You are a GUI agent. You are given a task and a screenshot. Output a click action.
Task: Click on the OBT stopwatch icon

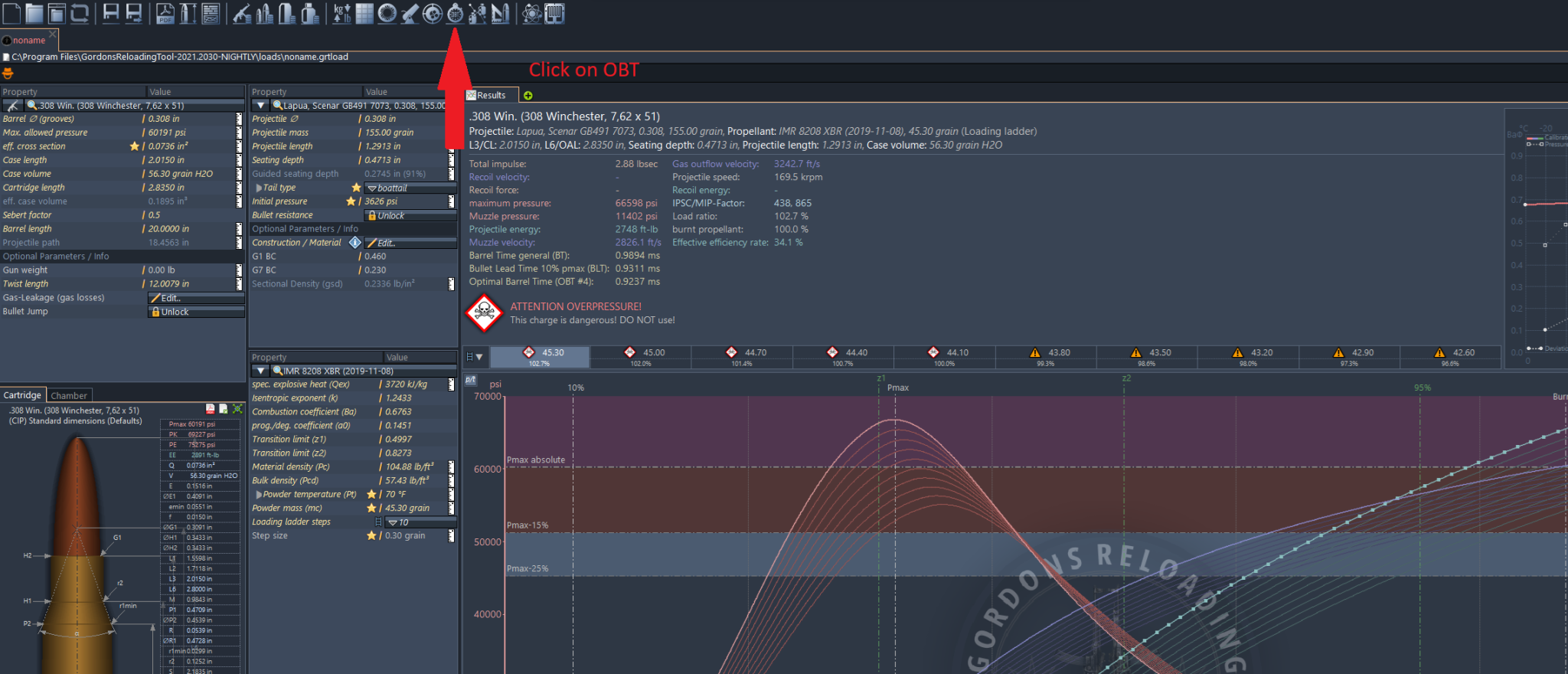pyautogui.click(x=455, y=13)
